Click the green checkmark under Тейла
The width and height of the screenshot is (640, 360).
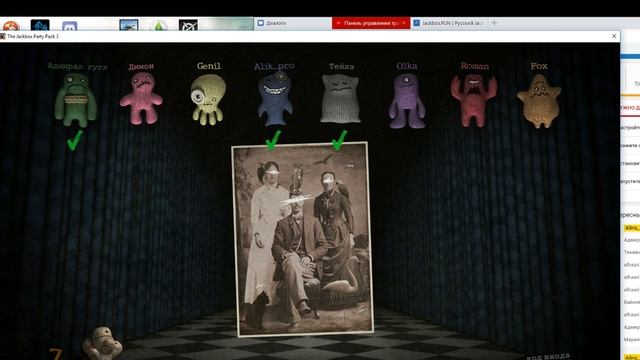[339, 140]
